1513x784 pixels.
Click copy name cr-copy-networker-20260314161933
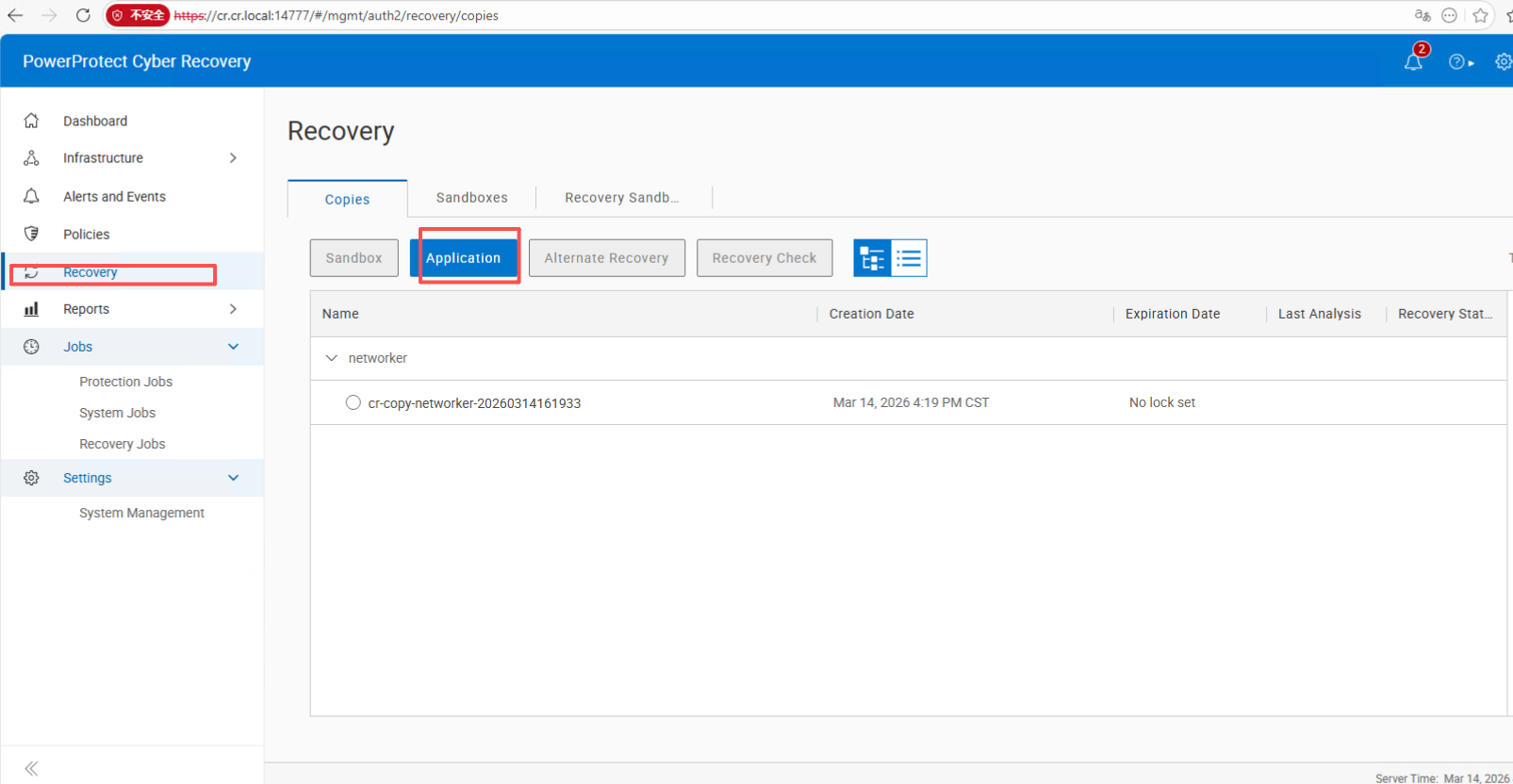pyautogui.click(x=474, y=403)
